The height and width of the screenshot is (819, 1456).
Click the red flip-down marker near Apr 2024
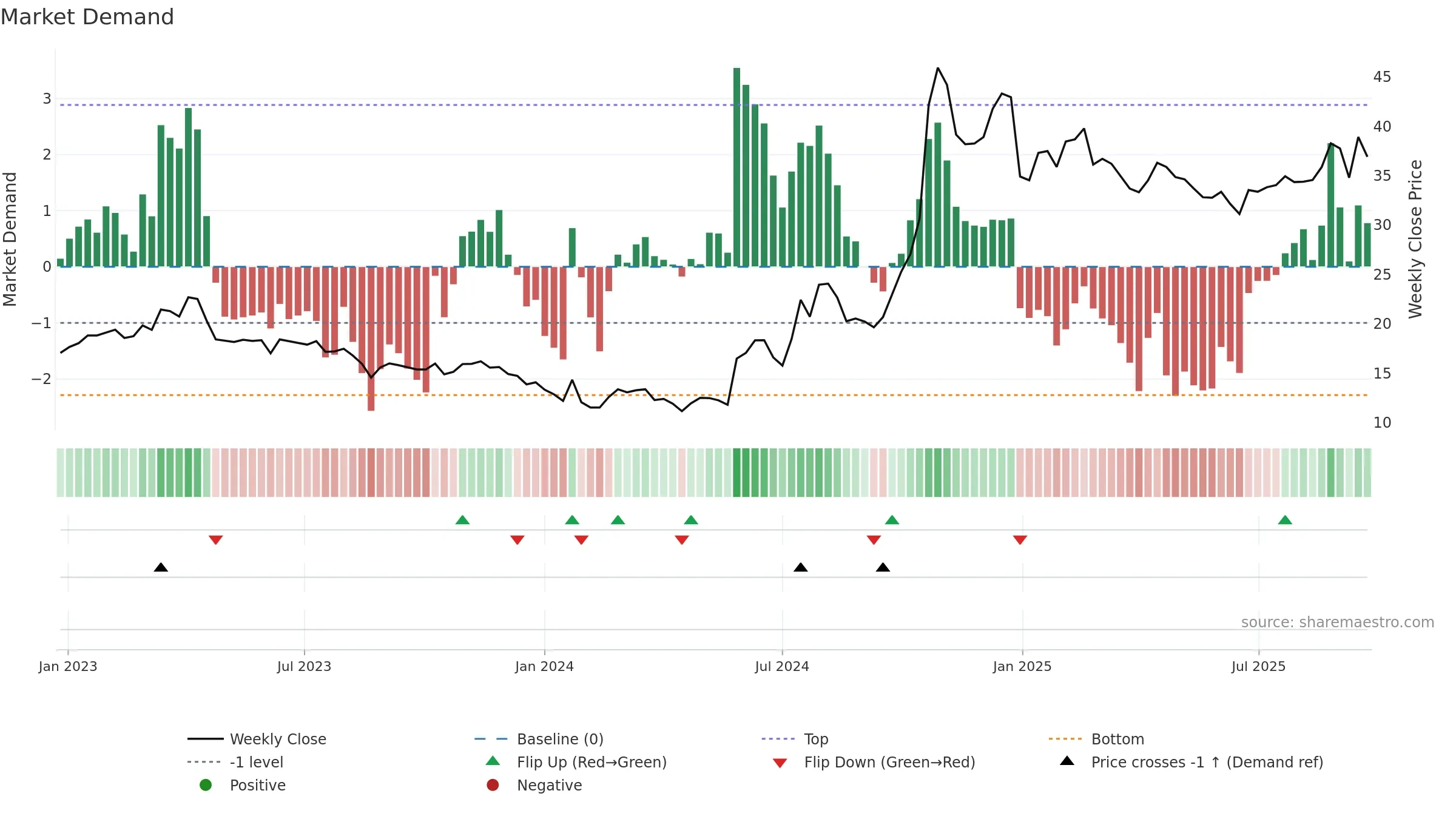tap(682, 540)
